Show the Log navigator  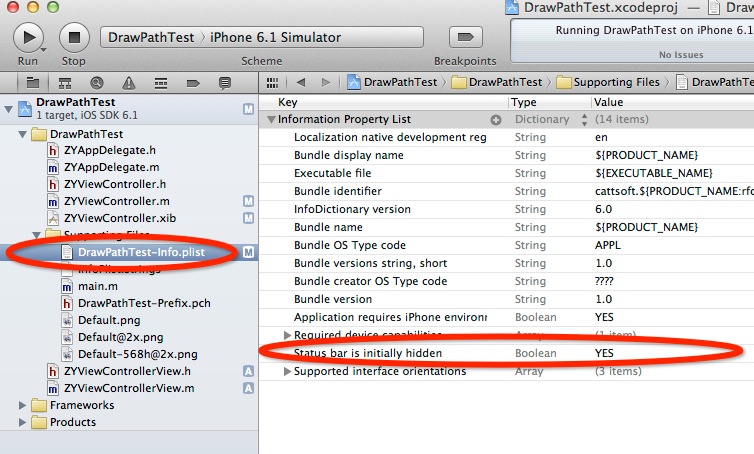(225, 83)
